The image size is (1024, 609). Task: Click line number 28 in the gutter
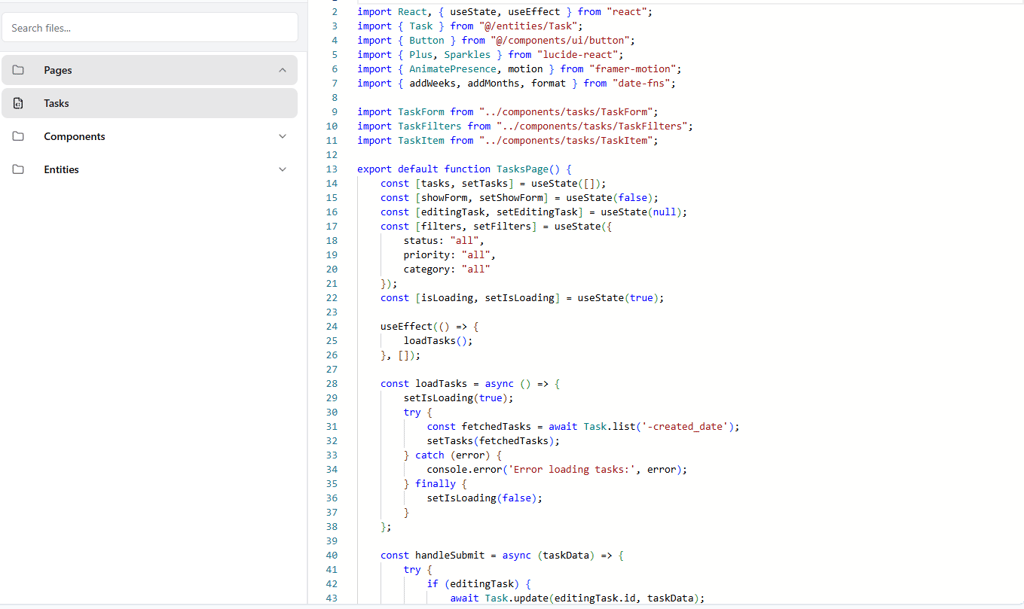click(x=332, y=384)
